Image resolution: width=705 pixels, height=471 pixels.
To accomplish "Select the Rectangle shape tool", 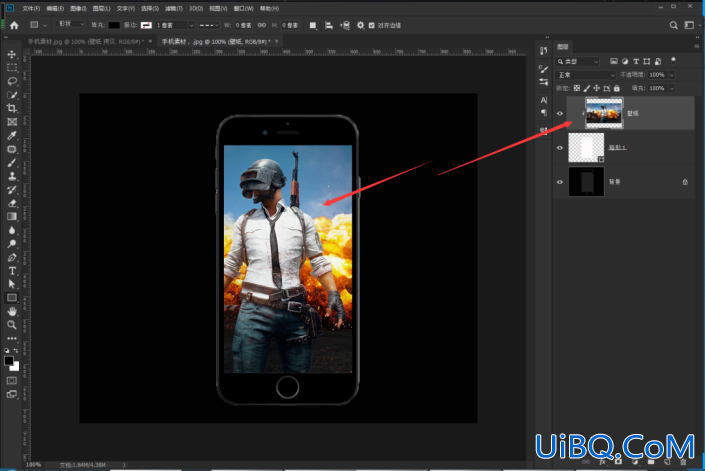I will pyautogui.click(x=12, y=298).
